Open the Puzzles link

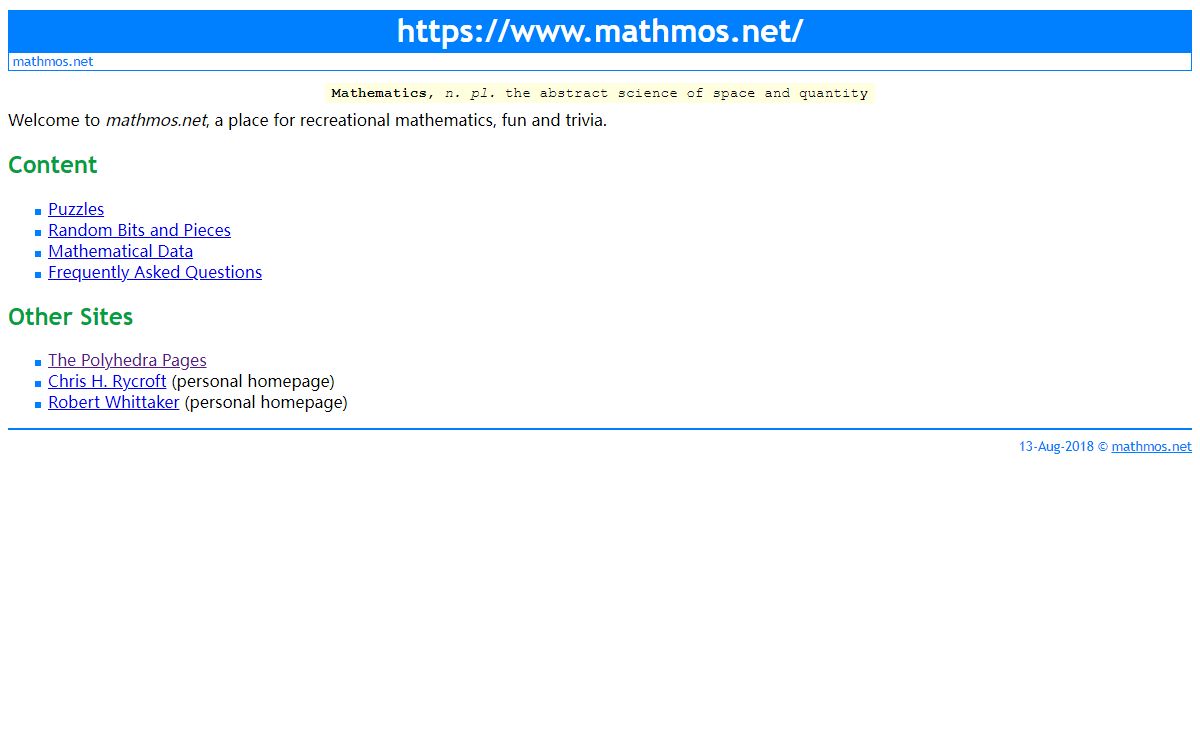(x=76, y=209)
